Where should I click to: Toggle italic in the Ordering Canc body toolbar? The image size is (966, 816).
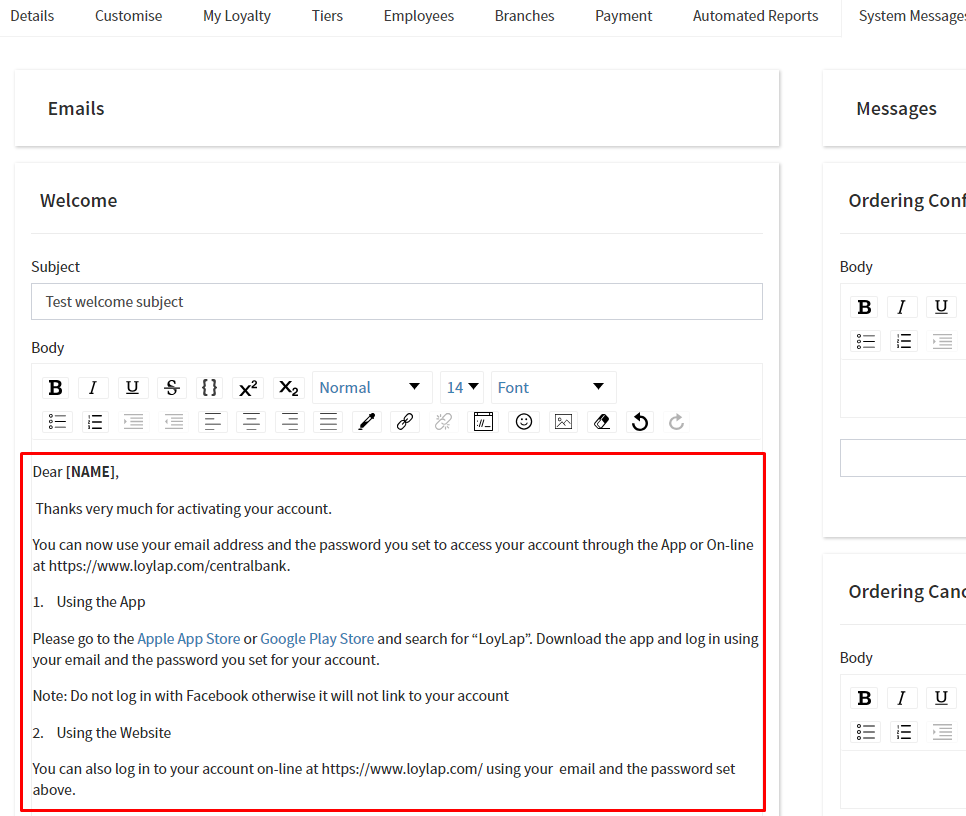click(x=902, y=698)
